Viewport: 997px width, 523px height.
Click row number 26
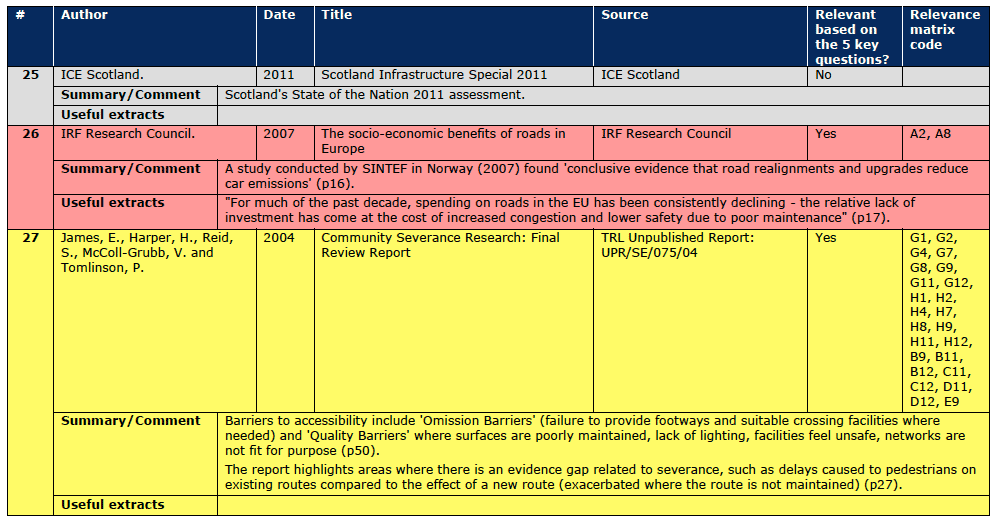click(30, 134)
